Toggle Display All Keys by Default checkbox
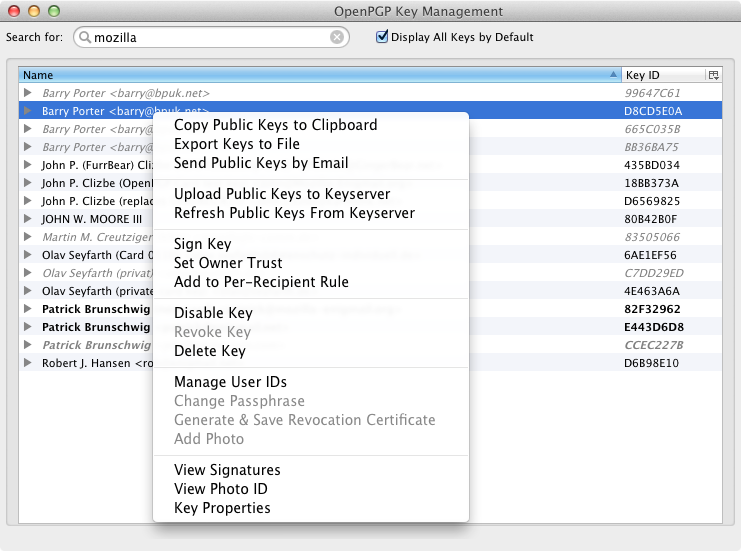Screen dimensions: 741x551 (x=382, y=37)
